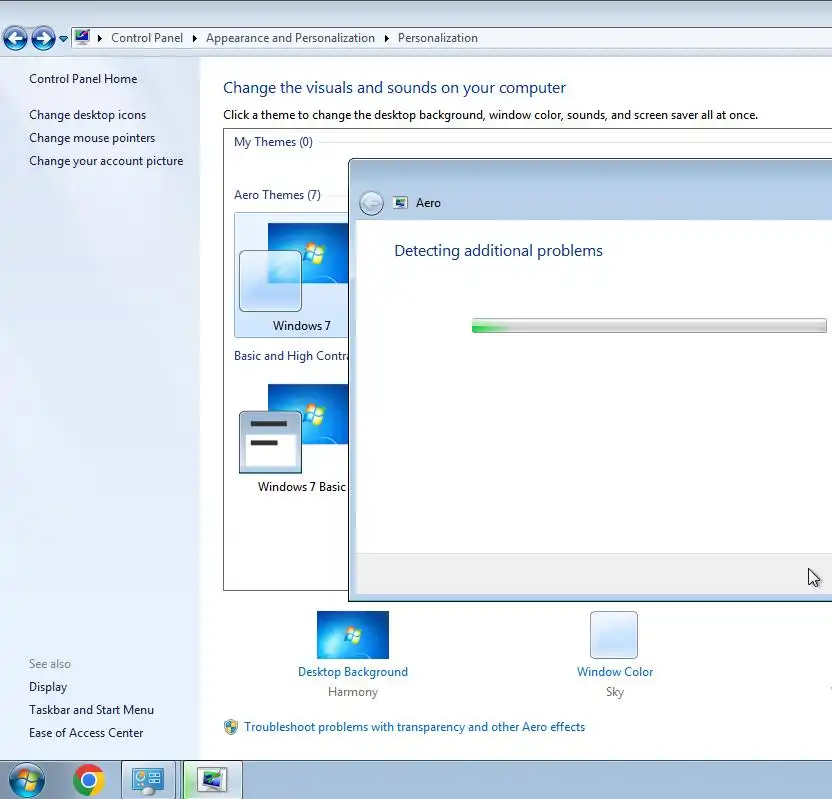Select the Windows 7 Aero theme thumbnail

click(x=292, y=275)
